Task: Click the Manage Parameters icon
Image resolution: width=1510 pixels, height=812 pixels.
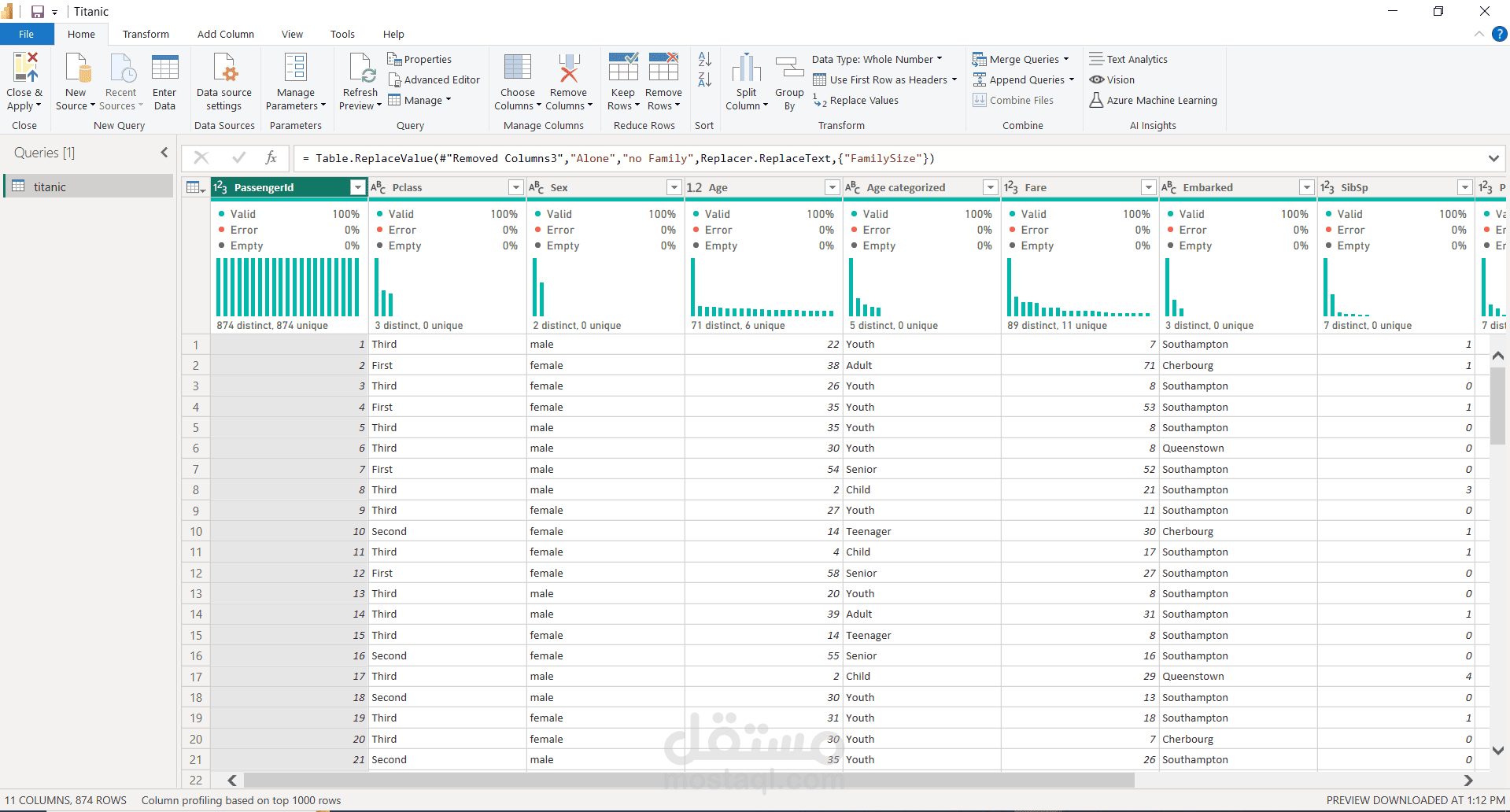Action: click(x=296, y=68)
